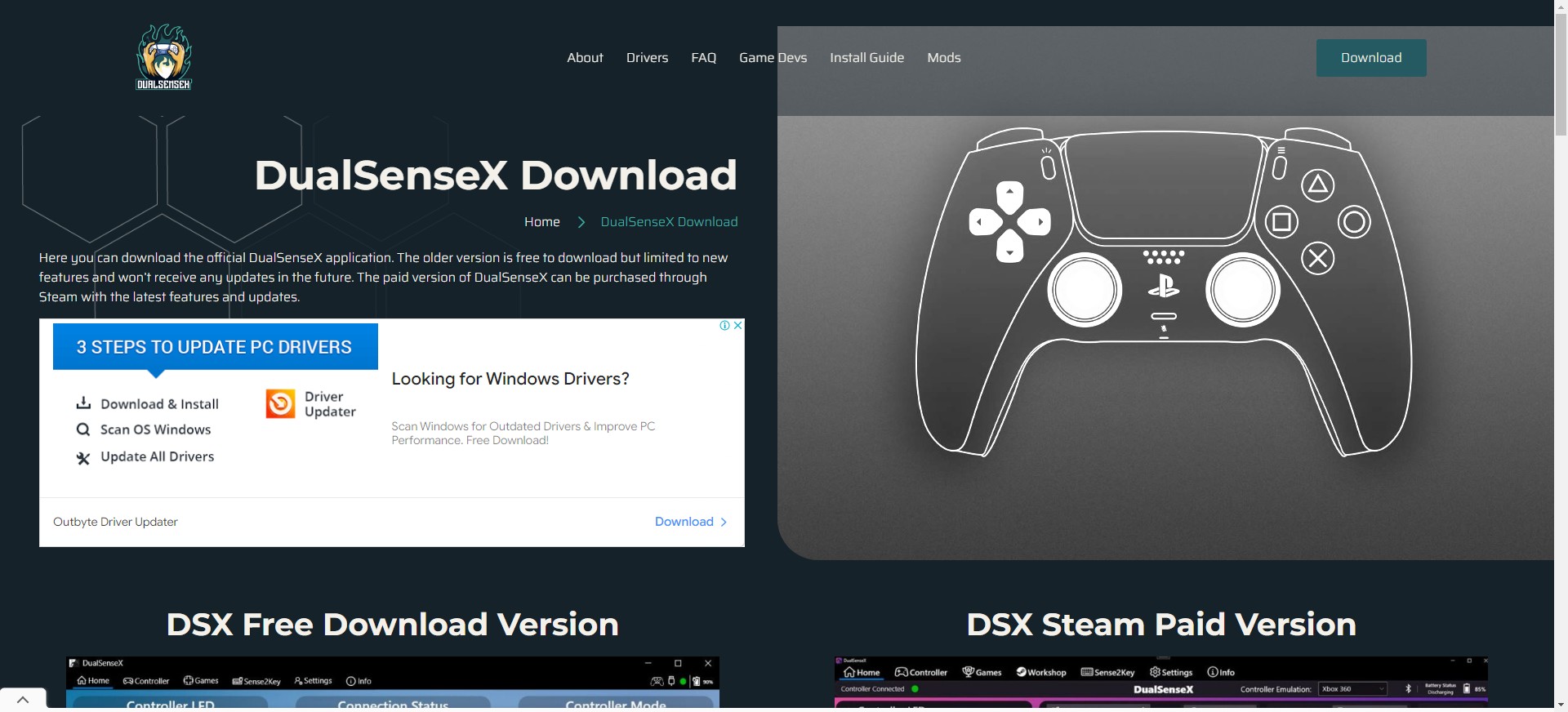
Task: Close the Outbyte ad with the X icon
Action: 737,325
